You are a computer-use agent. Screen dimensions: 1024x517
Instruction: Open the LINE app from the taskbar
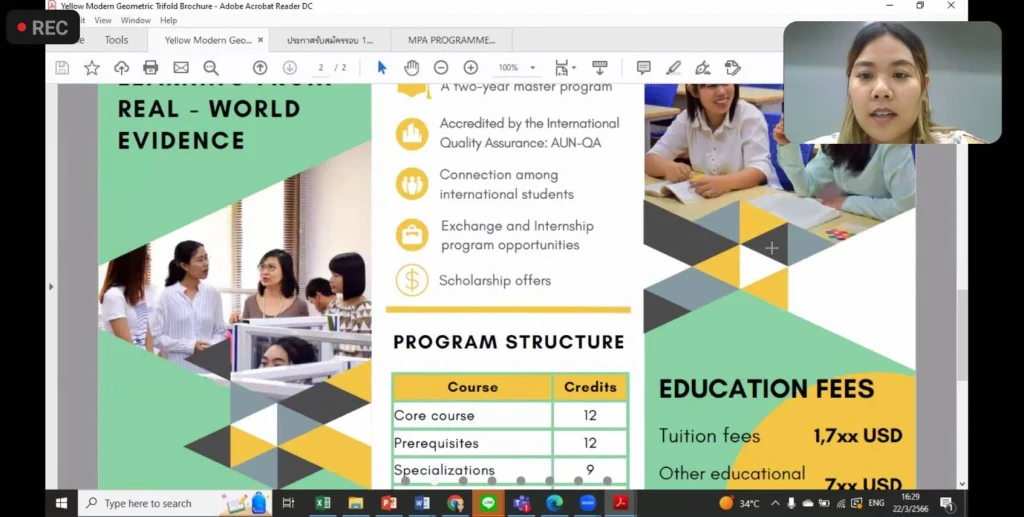point(488,503)
